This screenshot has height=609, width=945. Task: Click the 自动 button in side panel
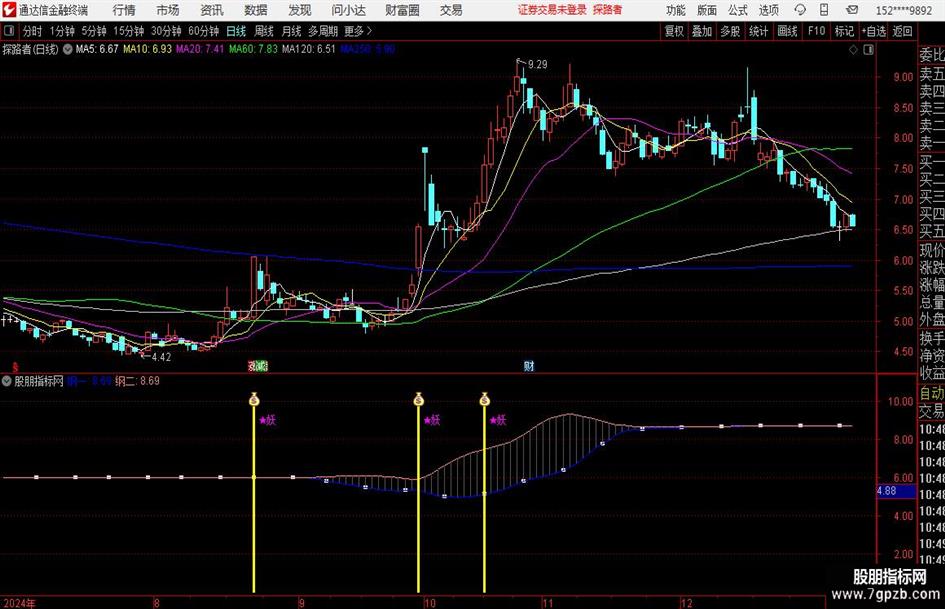point(932,393)
